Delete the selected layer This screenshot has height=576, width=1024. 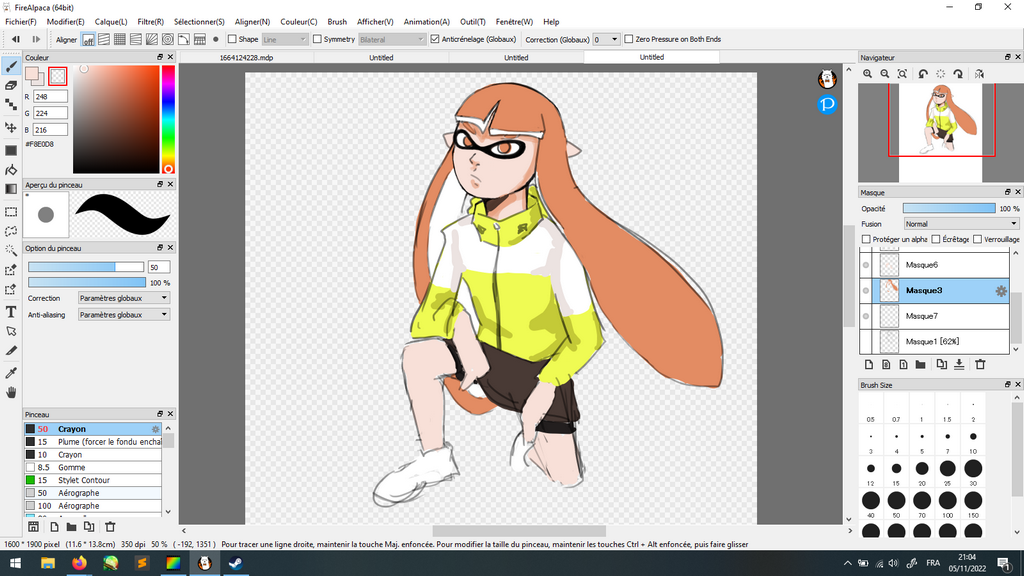[x=980, y=364]
